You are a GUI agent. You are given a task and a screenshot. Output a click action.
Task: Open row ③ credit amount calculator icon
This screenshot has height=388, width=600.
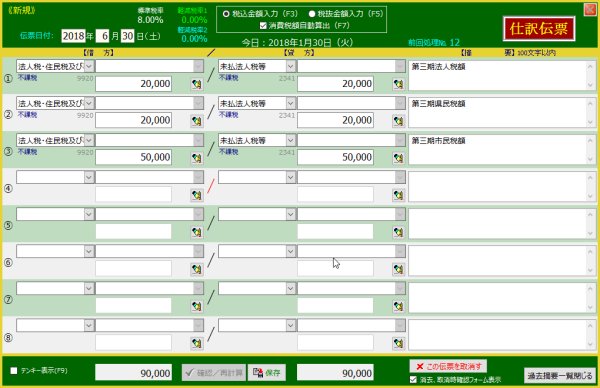pos(398,158)
